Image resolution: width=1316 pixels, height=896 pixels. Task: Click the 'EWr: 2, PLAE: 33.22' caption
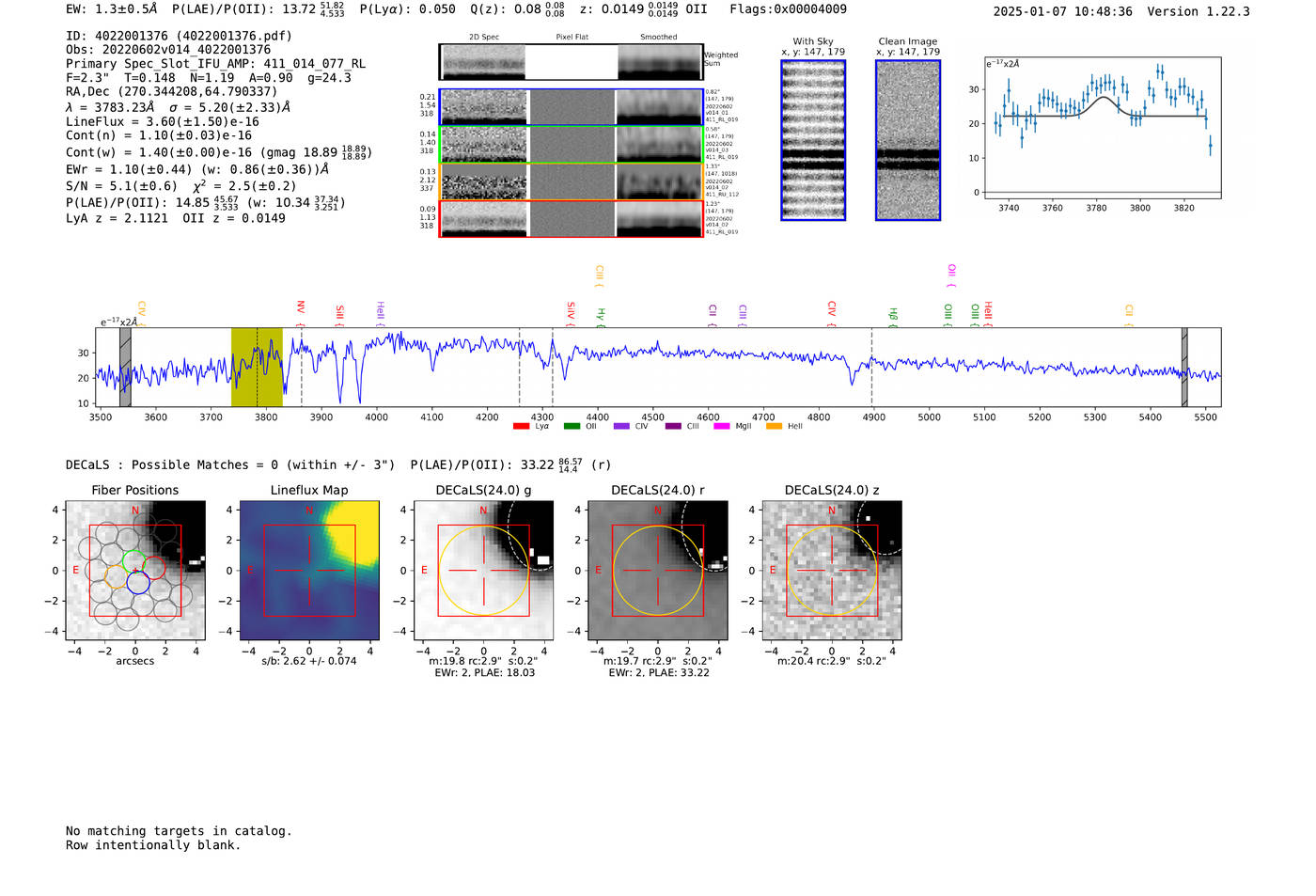click(659, 673)
